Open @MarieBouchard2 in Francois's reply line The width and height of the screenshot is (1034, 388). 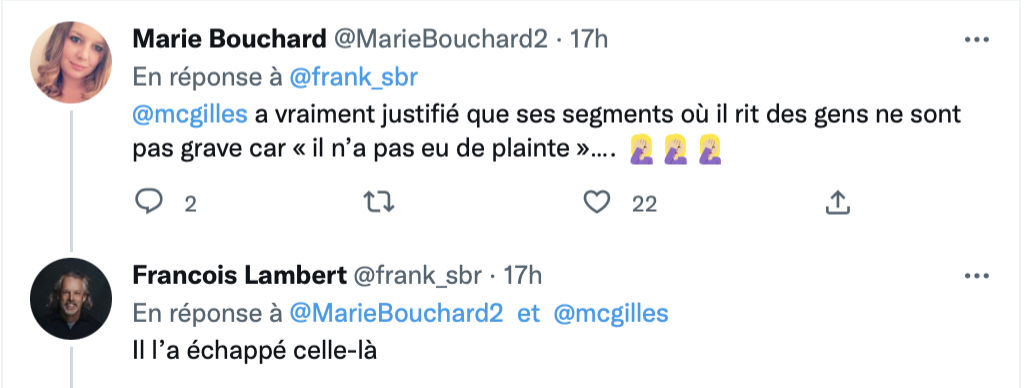tap(396, 314)
